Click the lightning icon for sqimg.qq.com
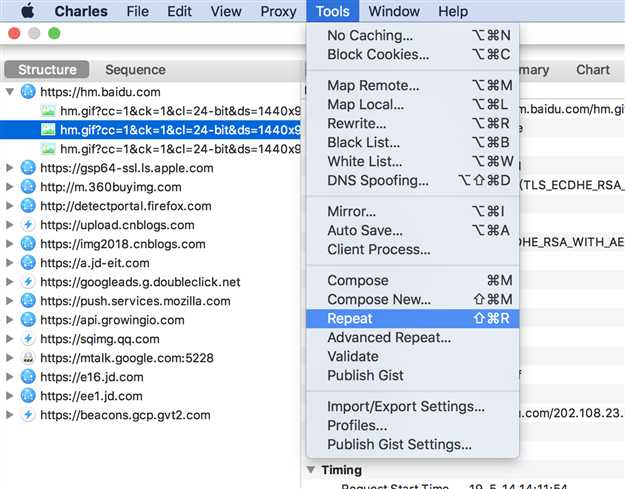This screenshot has height=489, width=625. [28, 339]
